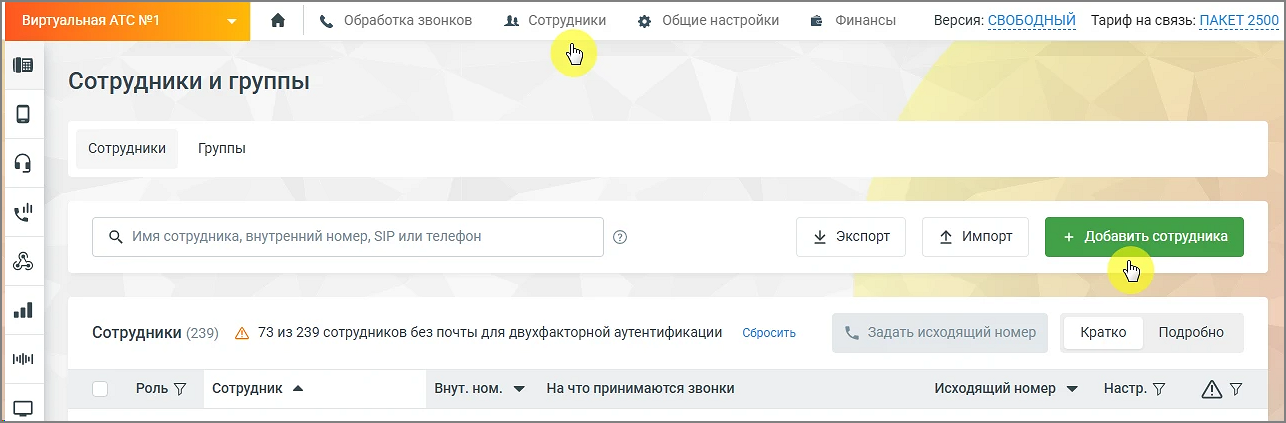Click the search help question mark icon
This screenshot has width=1286, height=423.
coord(620,237)
